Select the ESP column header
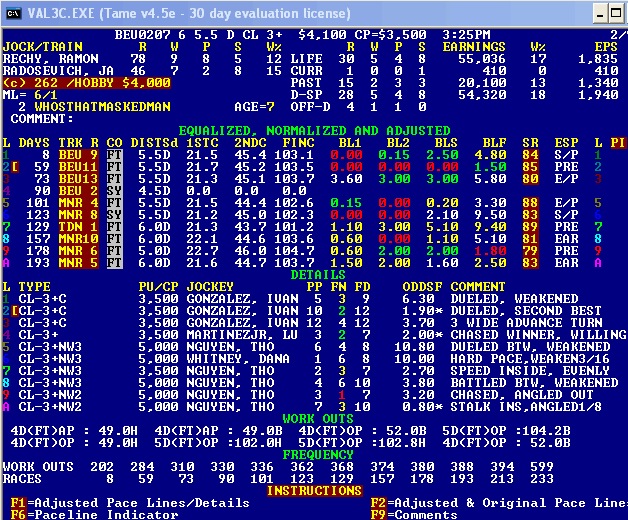 pos(566,143)
